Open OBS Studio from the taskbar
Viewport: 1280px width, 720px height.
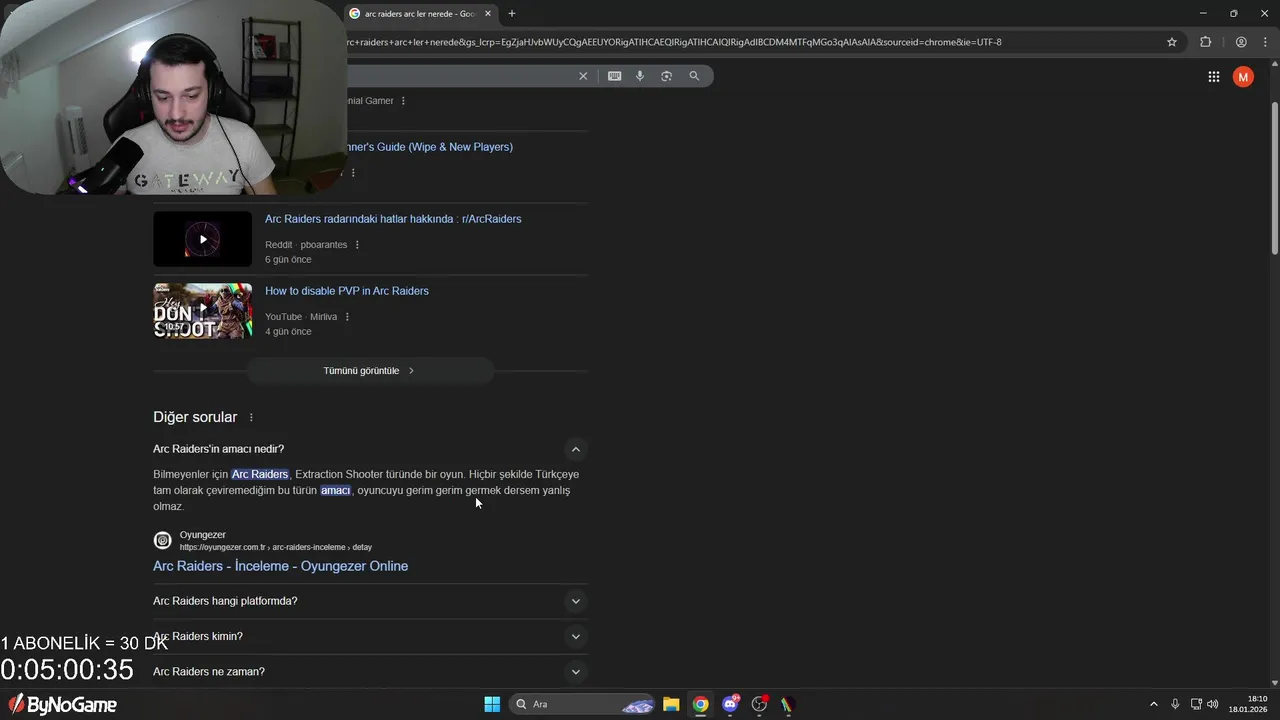point(760,704)
